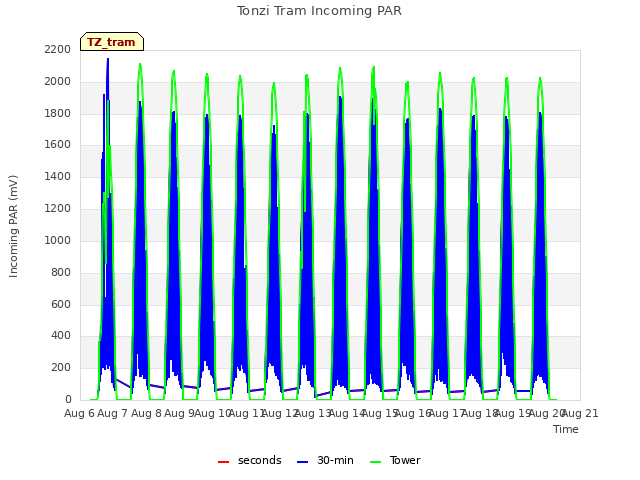Click the red seconds legend color marker

pos(224,462)
